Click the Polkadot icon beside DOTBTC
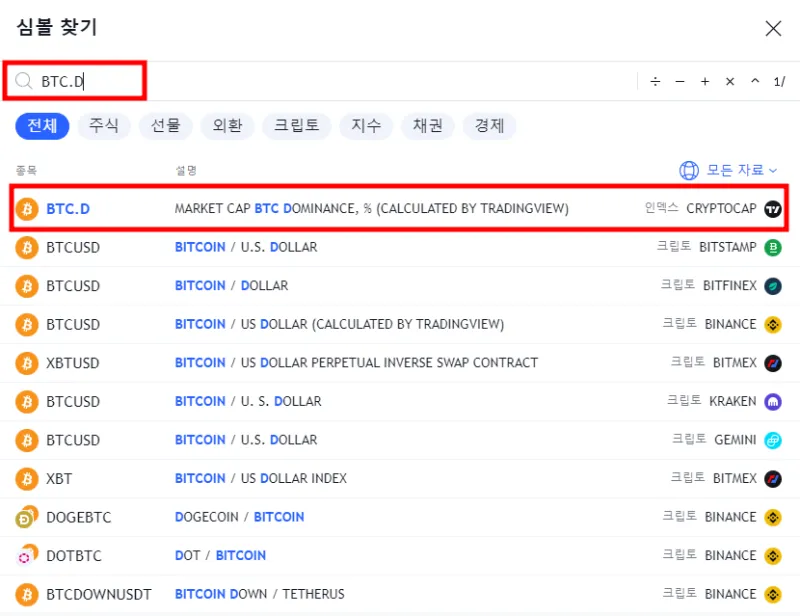 [27, 556]
